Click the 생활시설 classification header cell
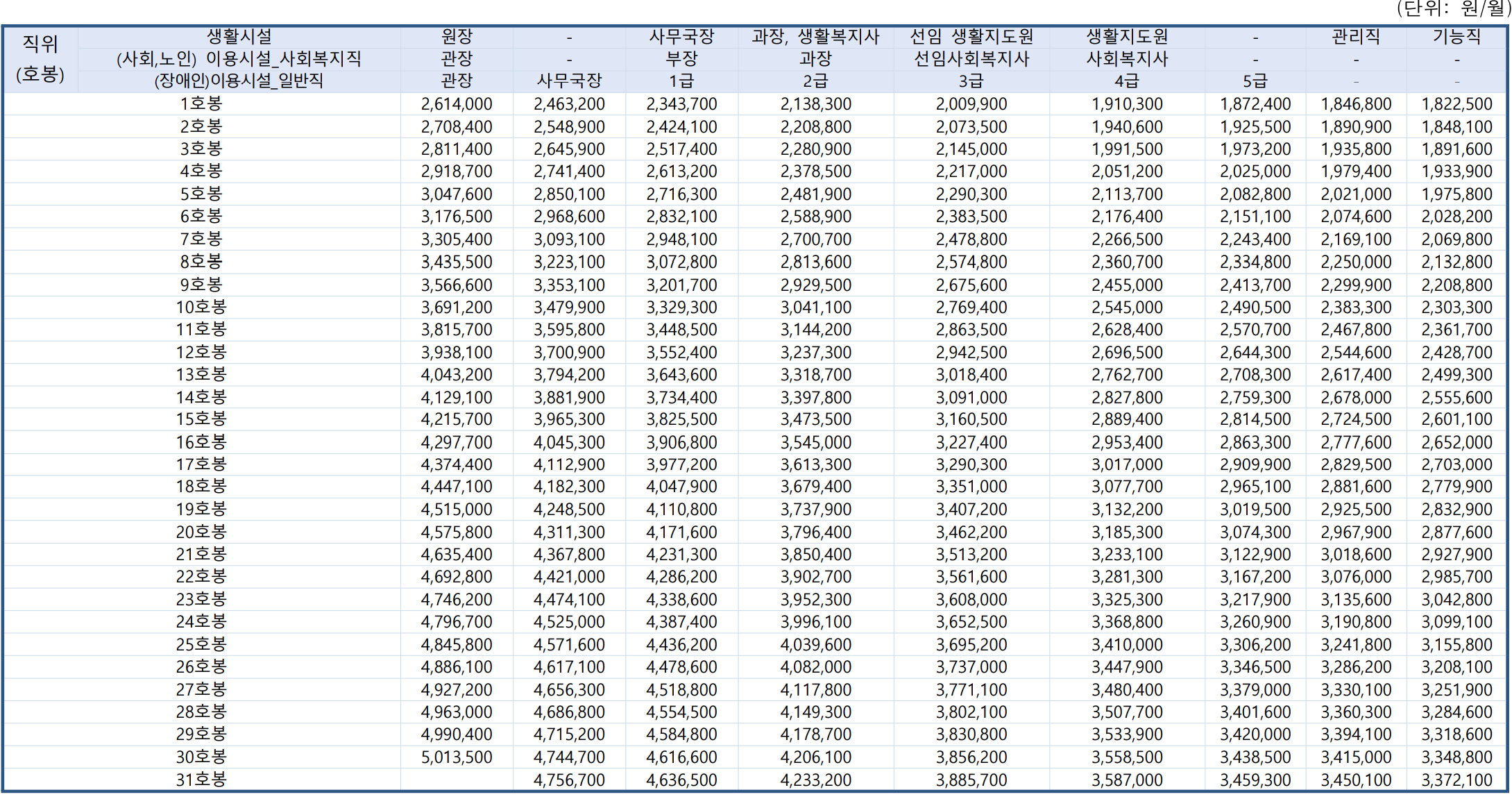This screenshot has width=1512, height=799. pos(239,37)
